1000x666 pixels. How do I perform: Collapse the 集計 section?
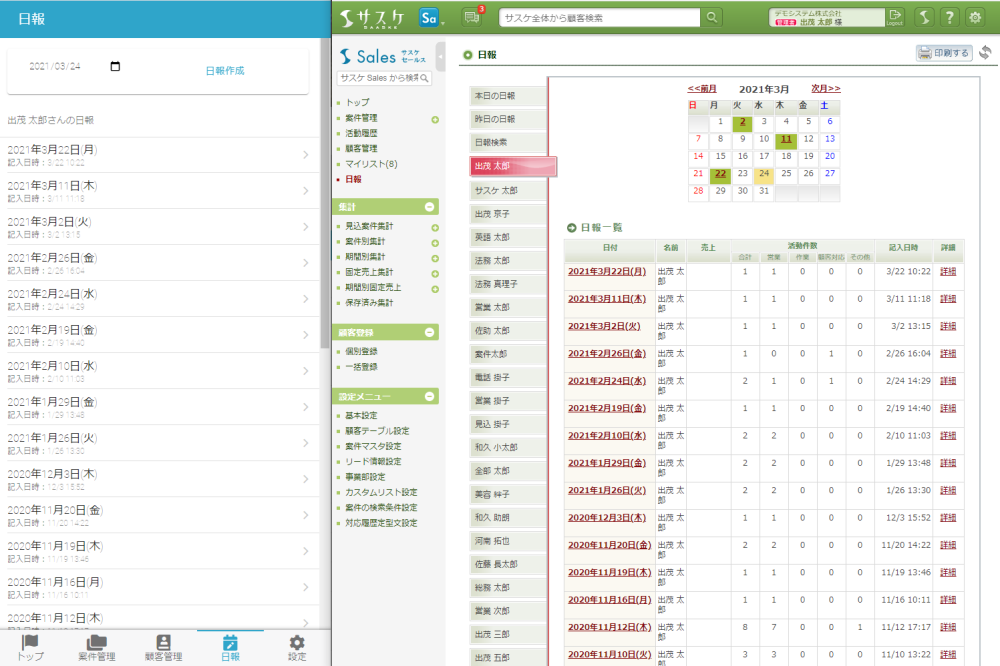(x=430, y=207)
